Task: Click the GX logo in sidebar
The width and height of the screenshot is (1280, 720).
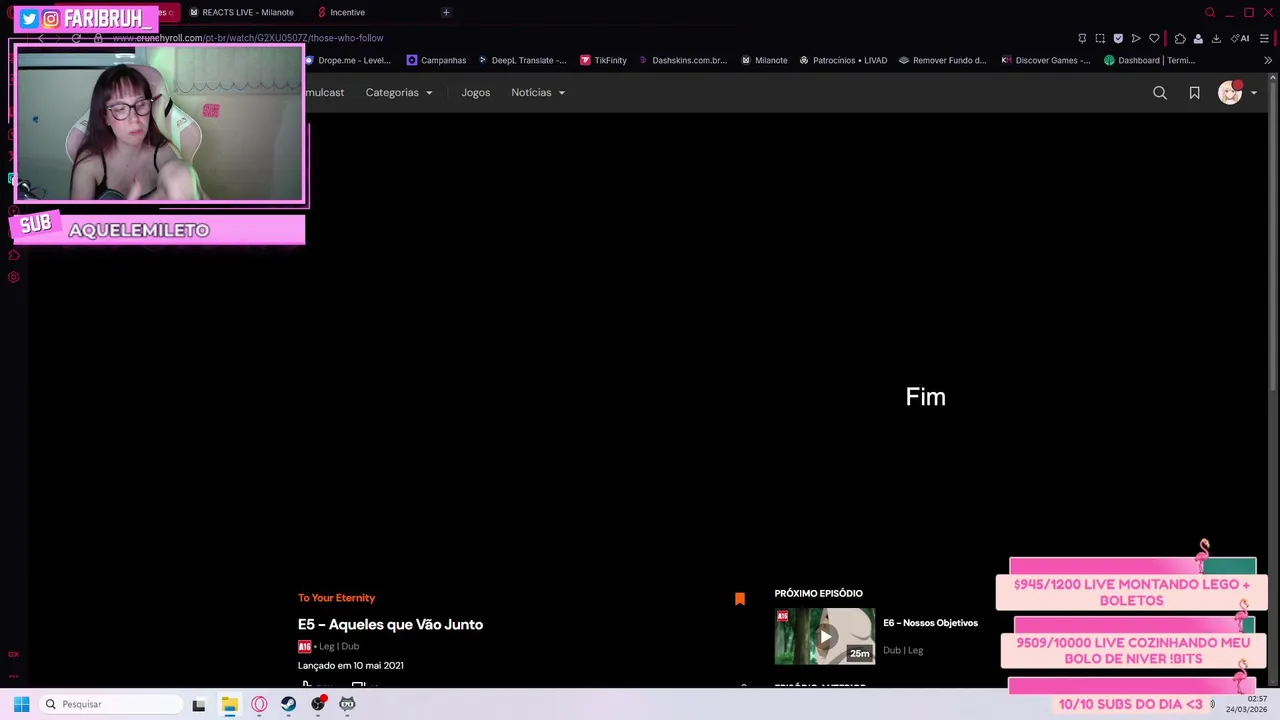Action: [x=13, y=654]
